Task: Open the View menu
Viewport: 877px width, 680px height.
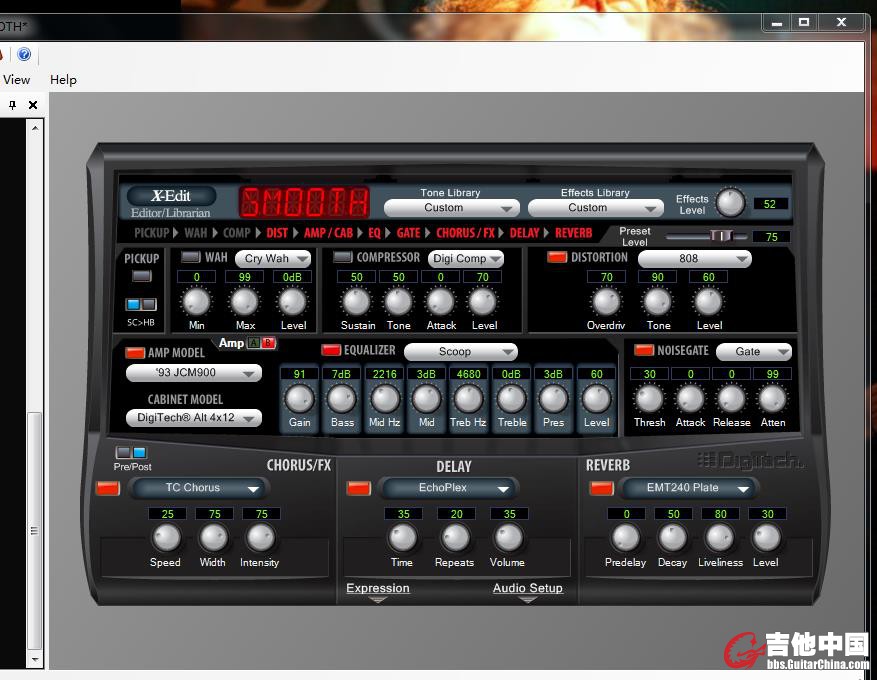Action: tap(16, 80)
